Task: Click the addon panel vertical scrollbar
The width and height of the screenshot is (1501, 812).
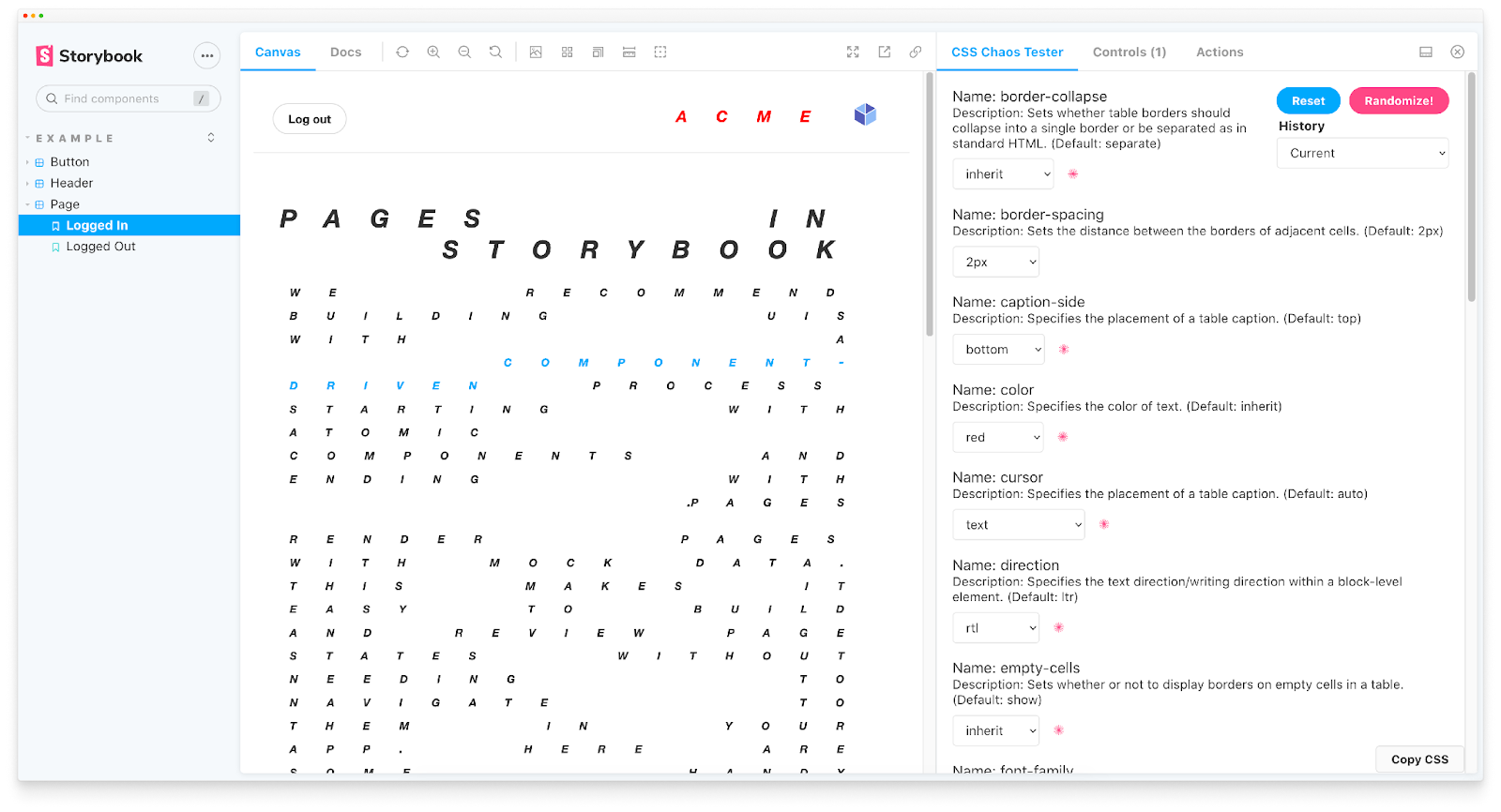Action: 1471,188
